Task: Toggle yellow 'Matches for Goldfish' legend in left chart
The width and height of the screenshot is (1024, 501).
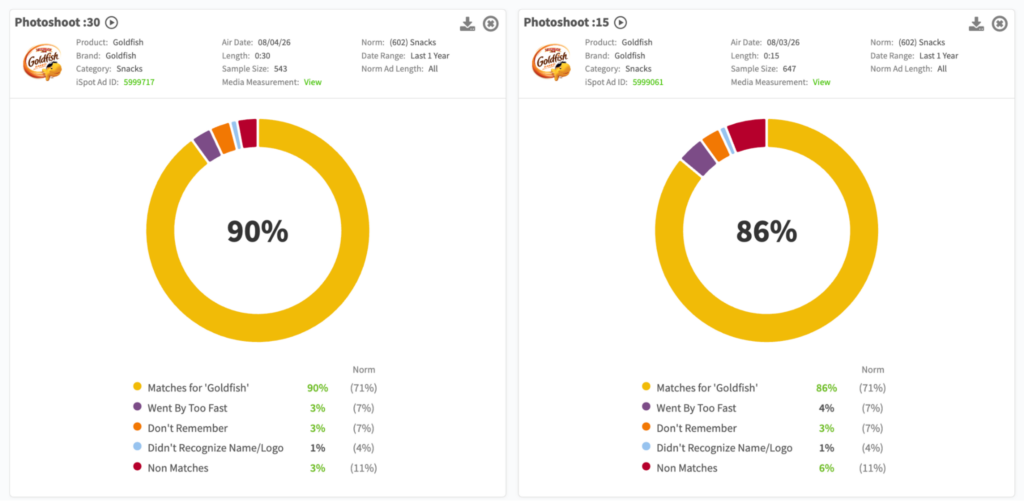Action: coord(191,388)
